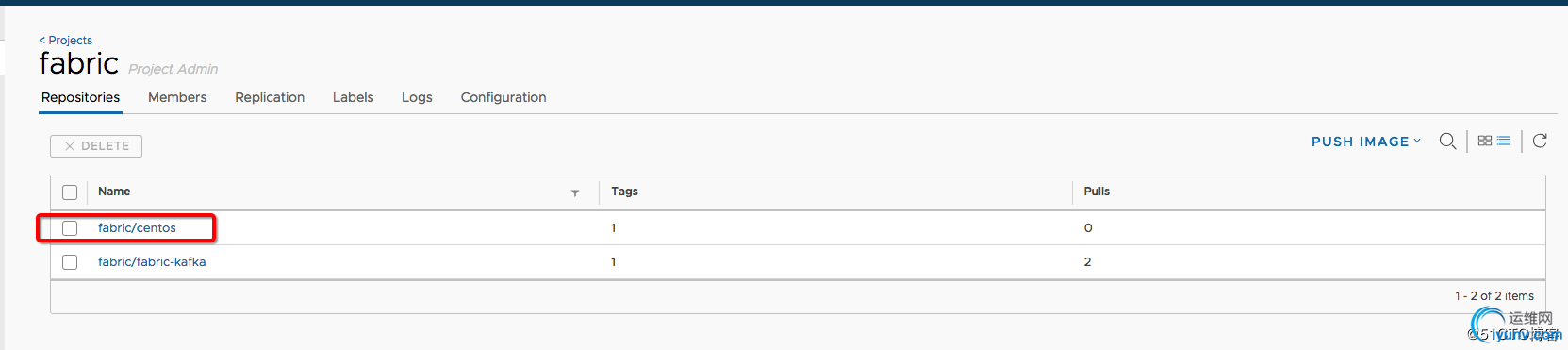The image size is (1568, 350).
Task: Open the Configuration tab
Action: coord(503,97)
